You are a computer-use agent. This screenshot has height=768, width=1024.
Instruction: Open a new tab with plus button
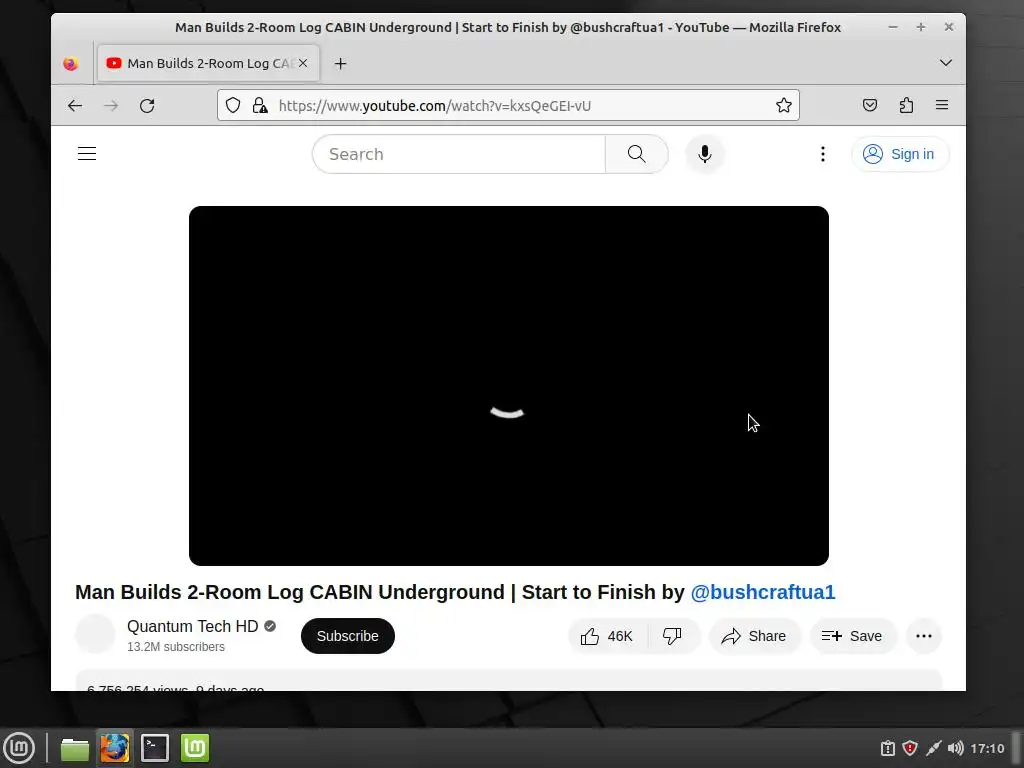point(340,63)
